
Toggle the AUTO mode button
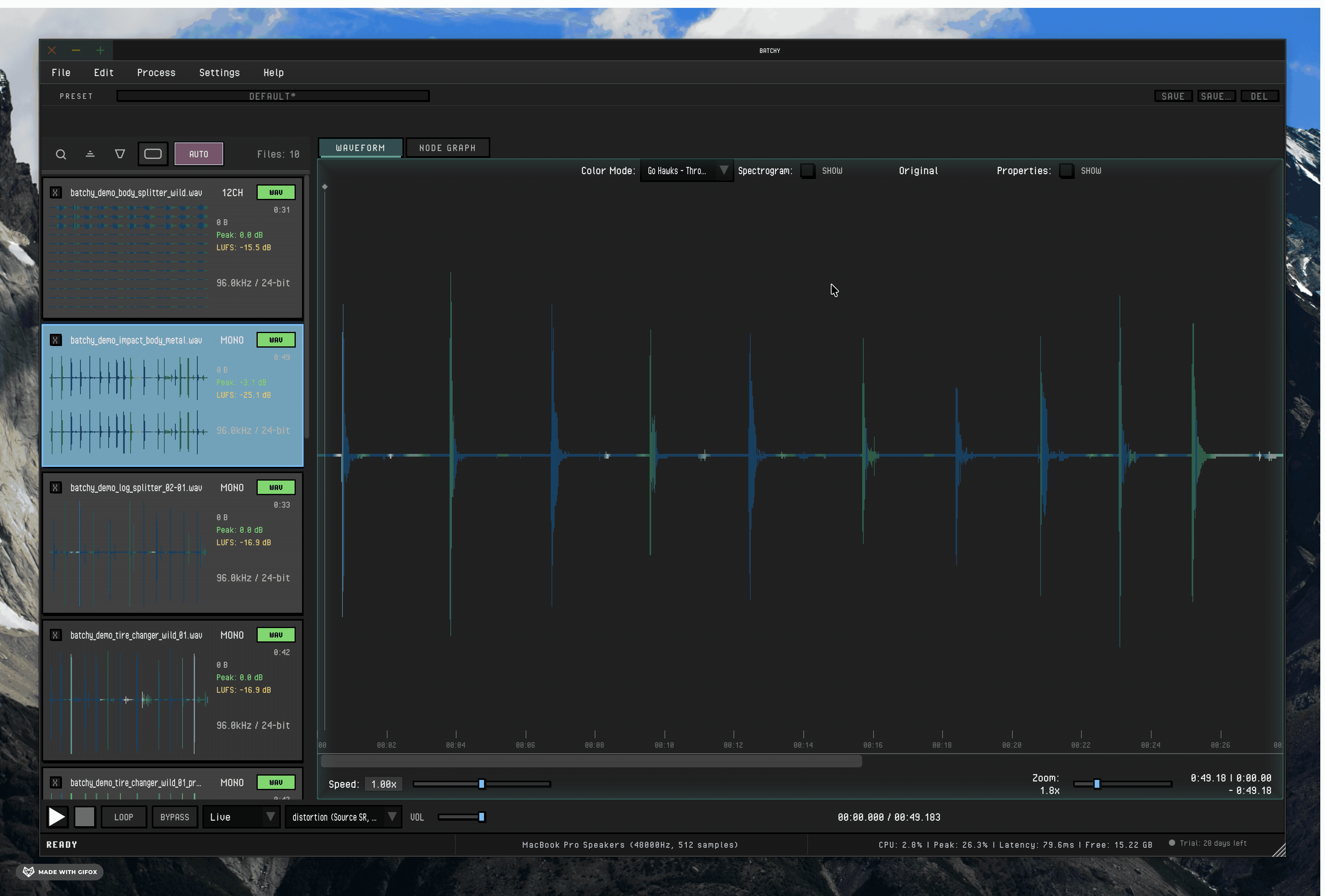[x=198, y=153]
